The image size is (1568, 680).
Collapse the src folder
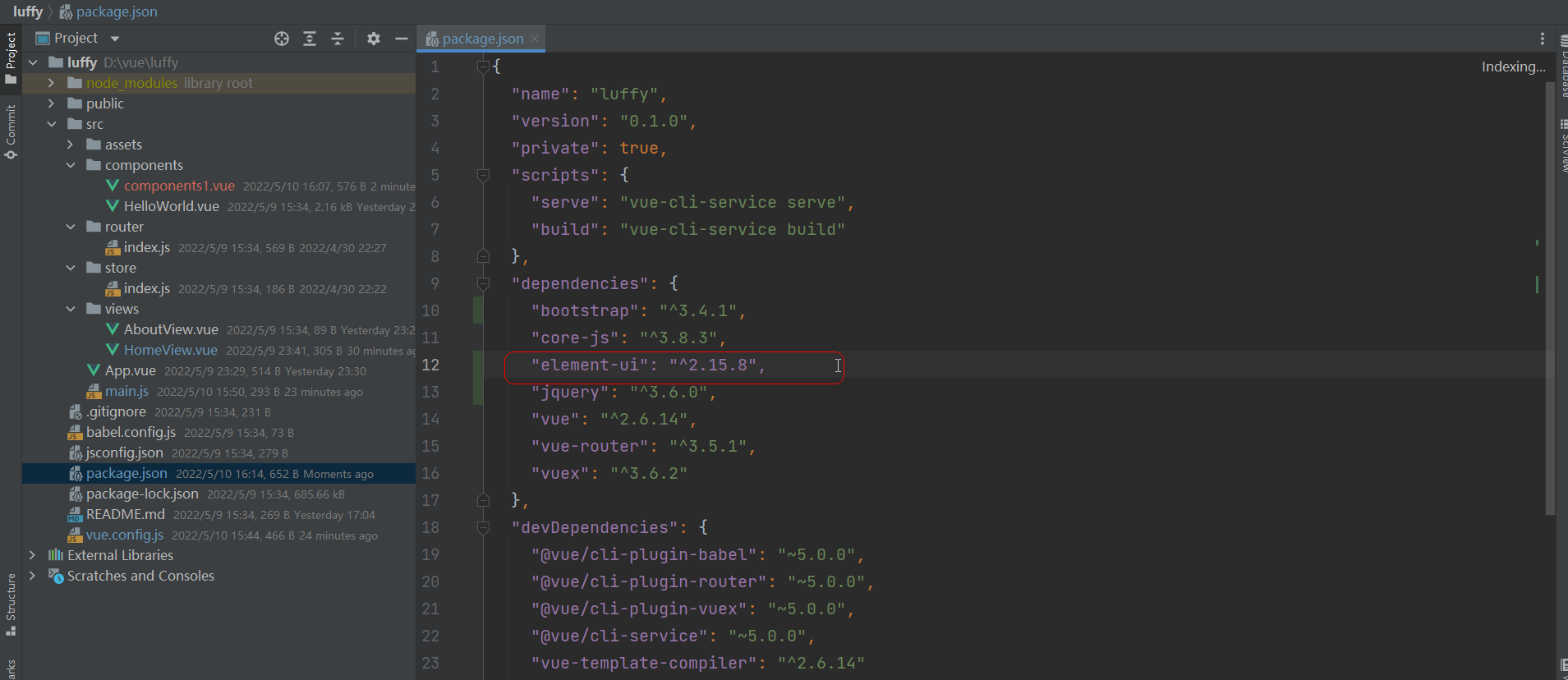click(51, 124)
